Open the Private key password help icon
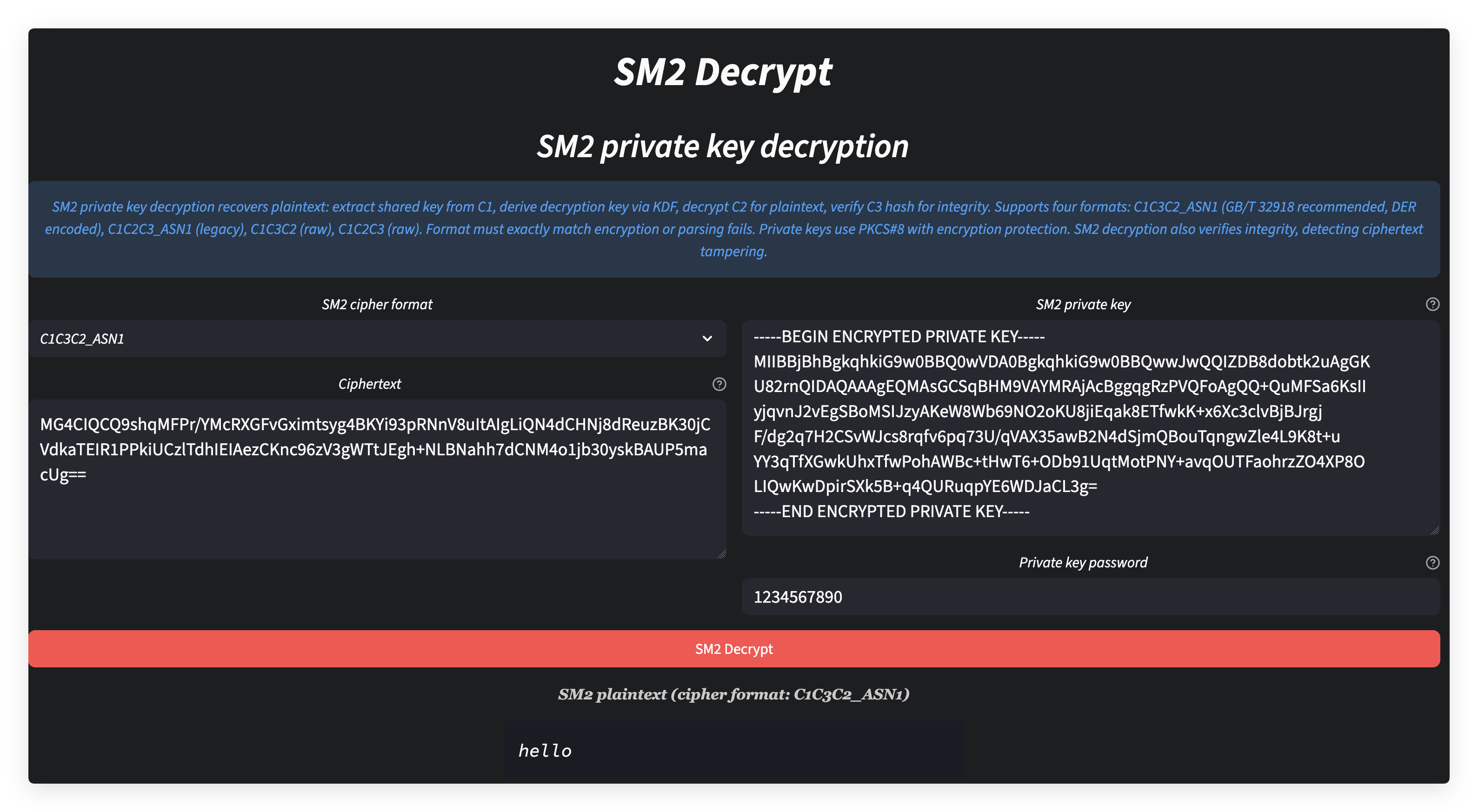 [1432, 562]
